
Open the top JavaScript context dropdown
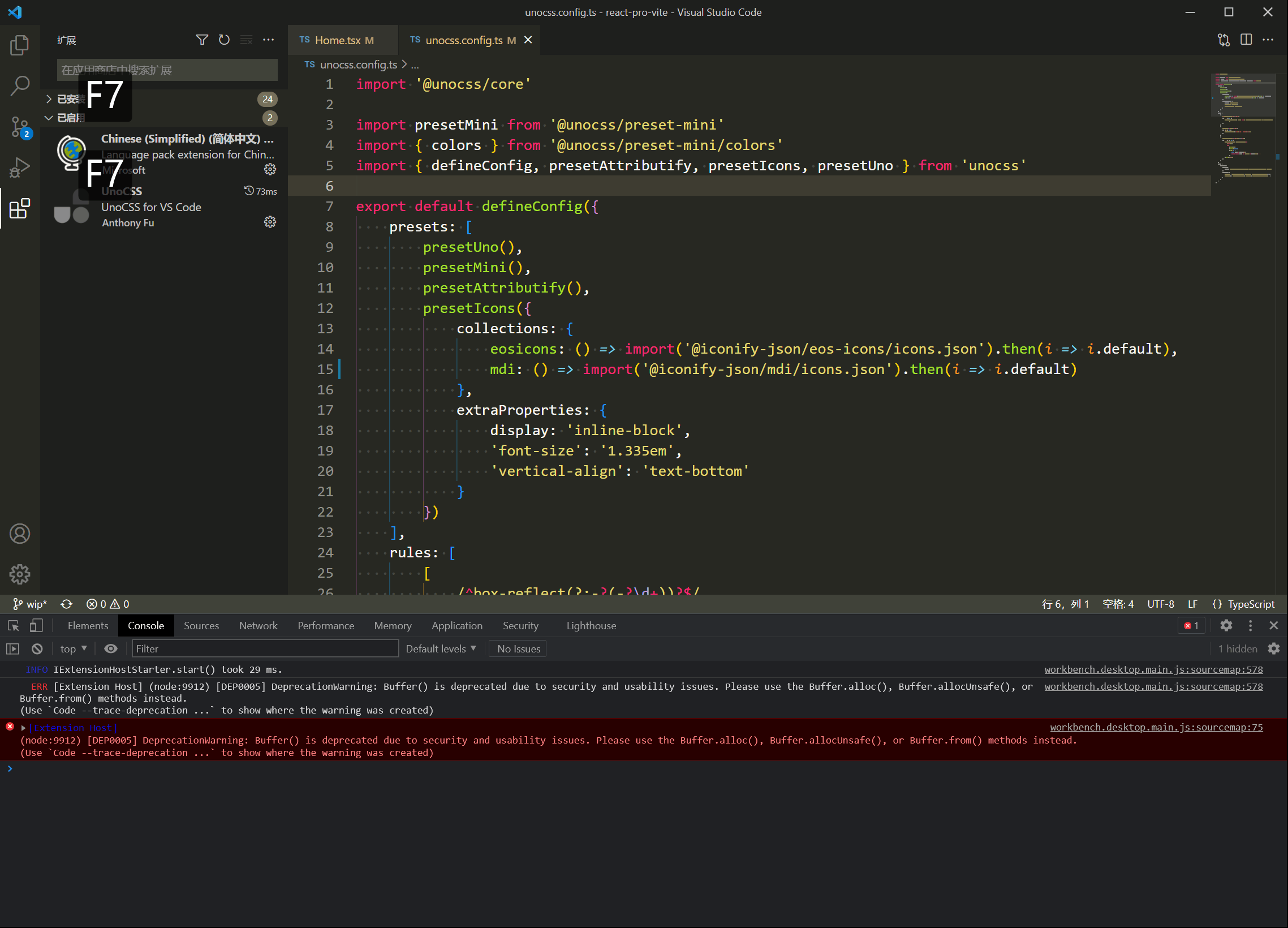click(74, 648)
